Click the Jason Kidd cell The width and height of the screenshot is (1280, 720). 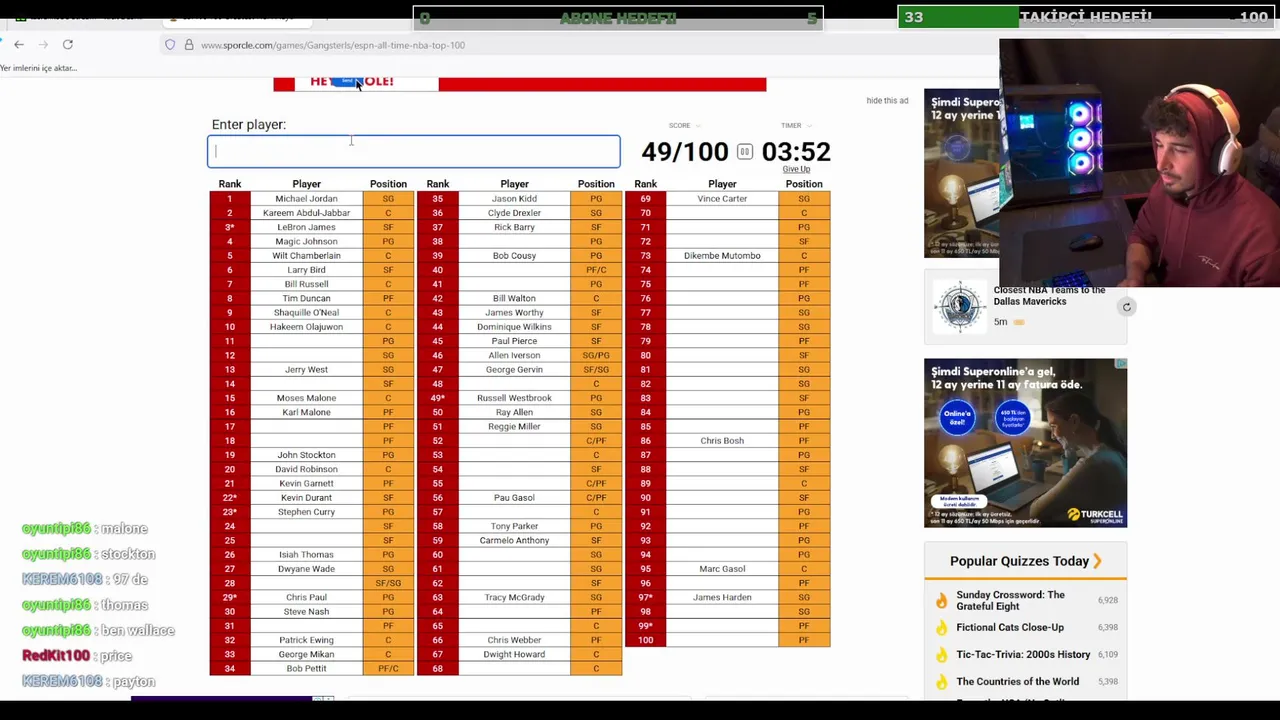coord(514,199)
